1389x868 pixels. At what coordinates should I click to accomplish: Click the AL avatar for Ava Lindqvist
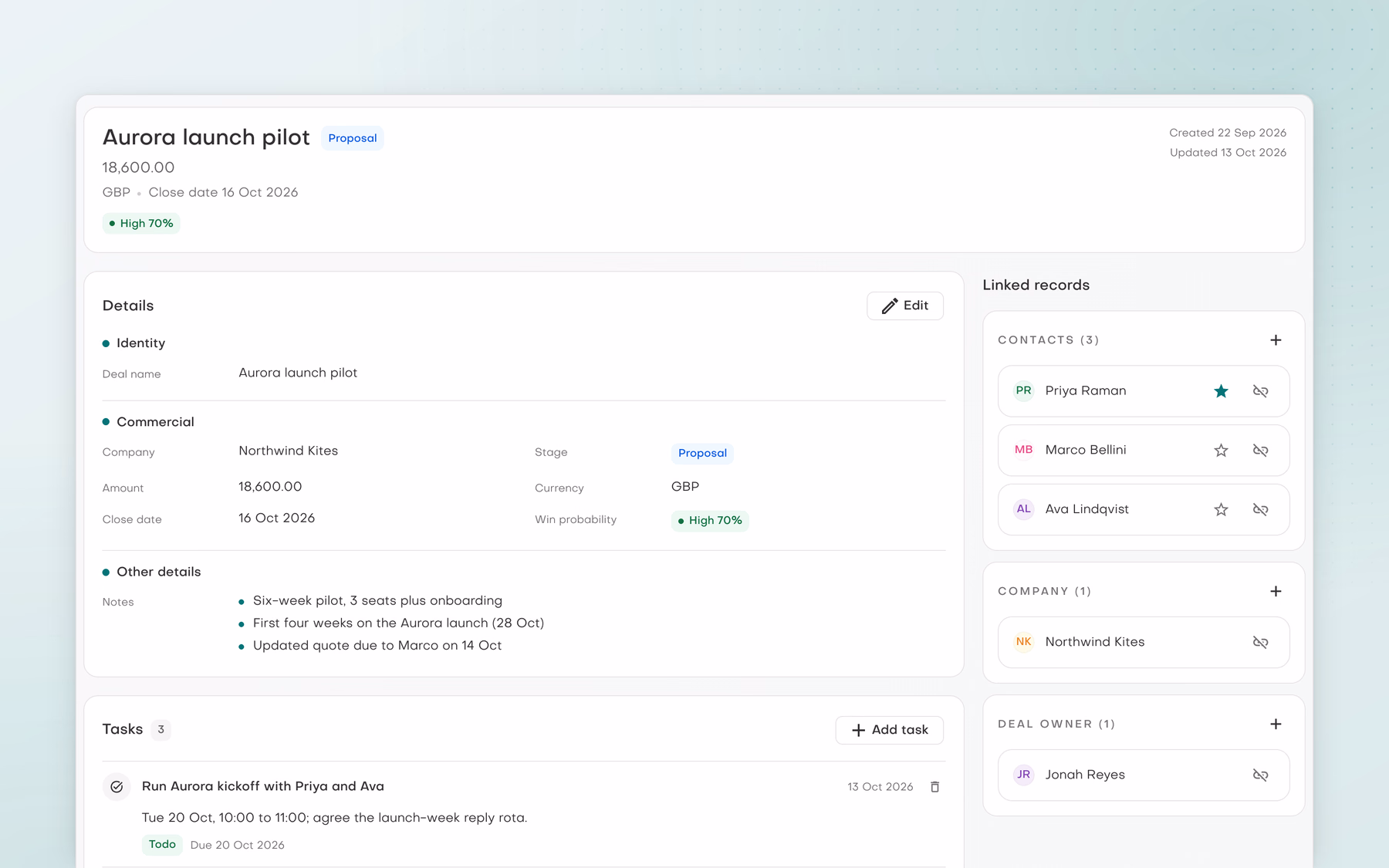coord(1023,509)
